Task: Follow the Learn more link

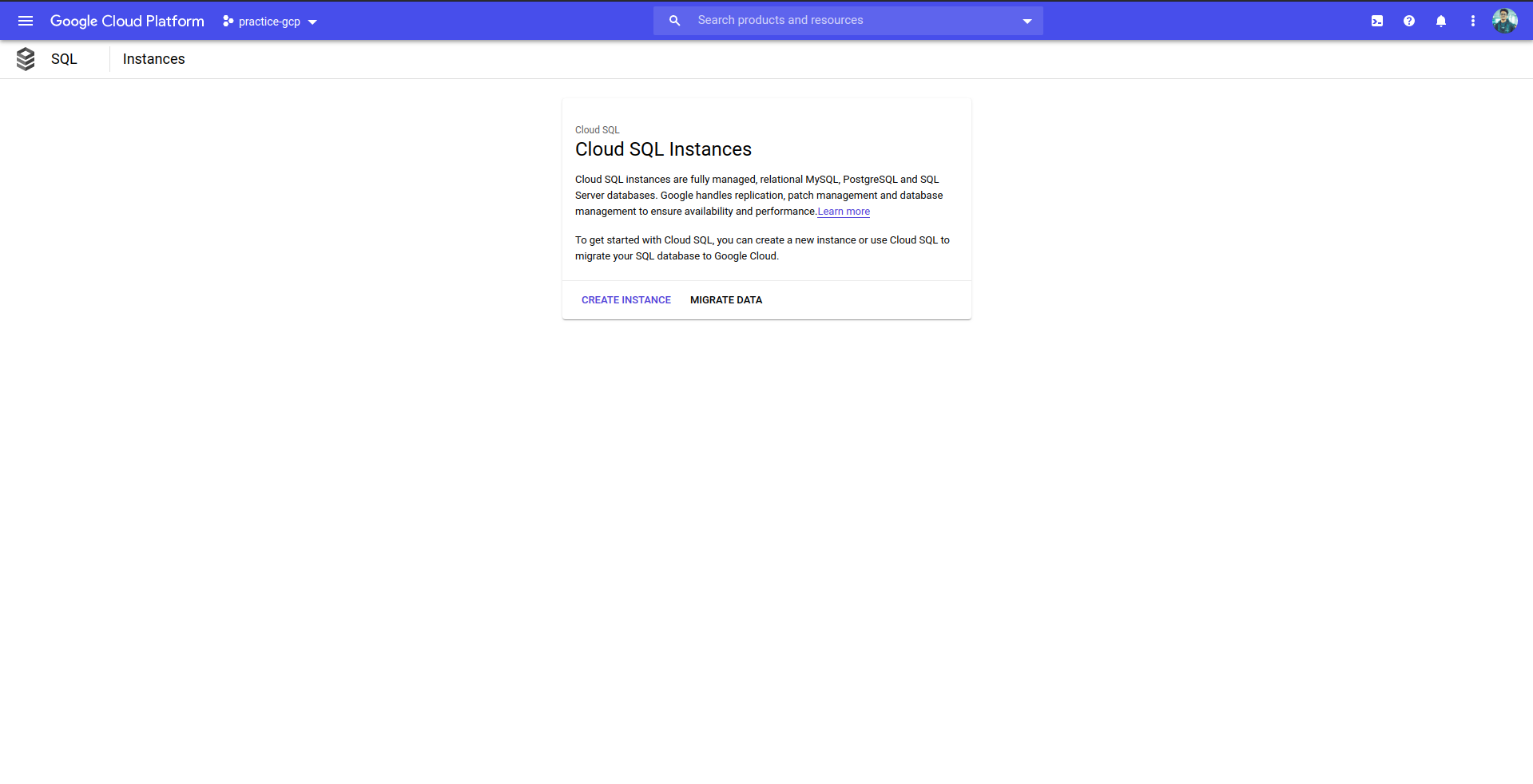Action: click(844, 212)
